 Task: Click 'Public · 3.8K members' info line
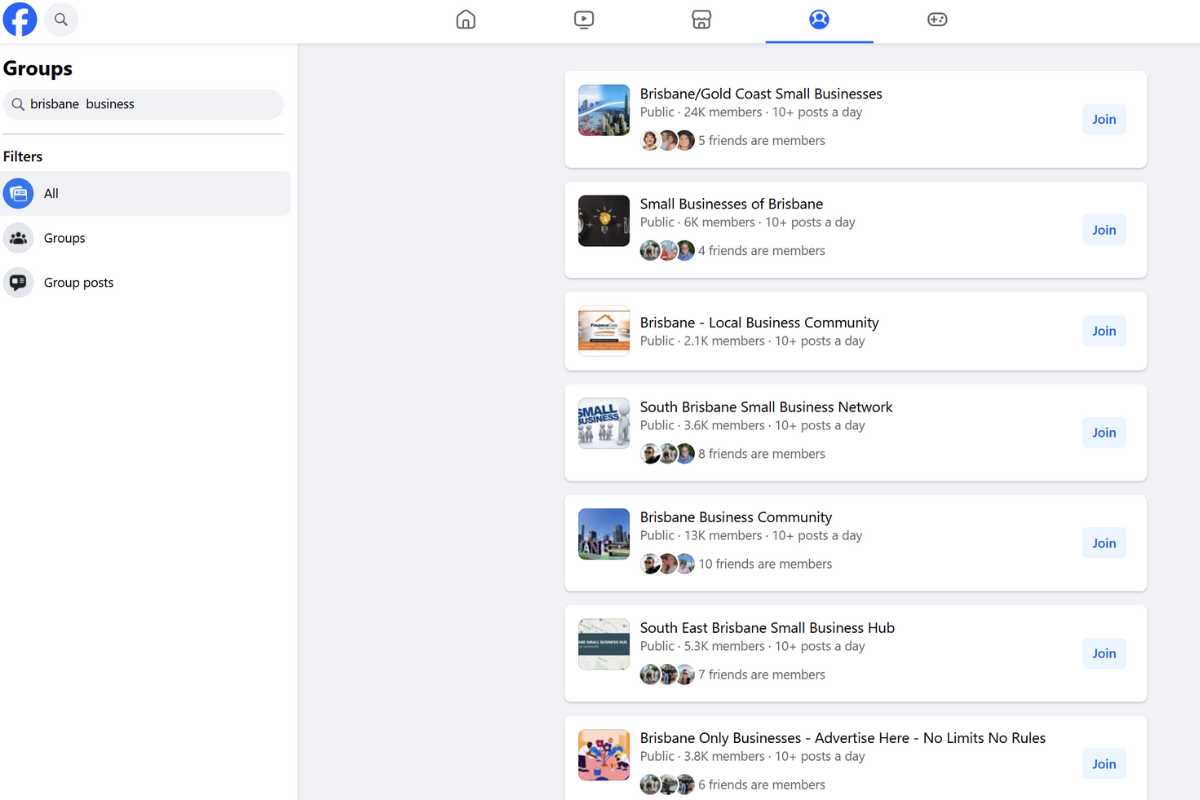click(753, 757)
